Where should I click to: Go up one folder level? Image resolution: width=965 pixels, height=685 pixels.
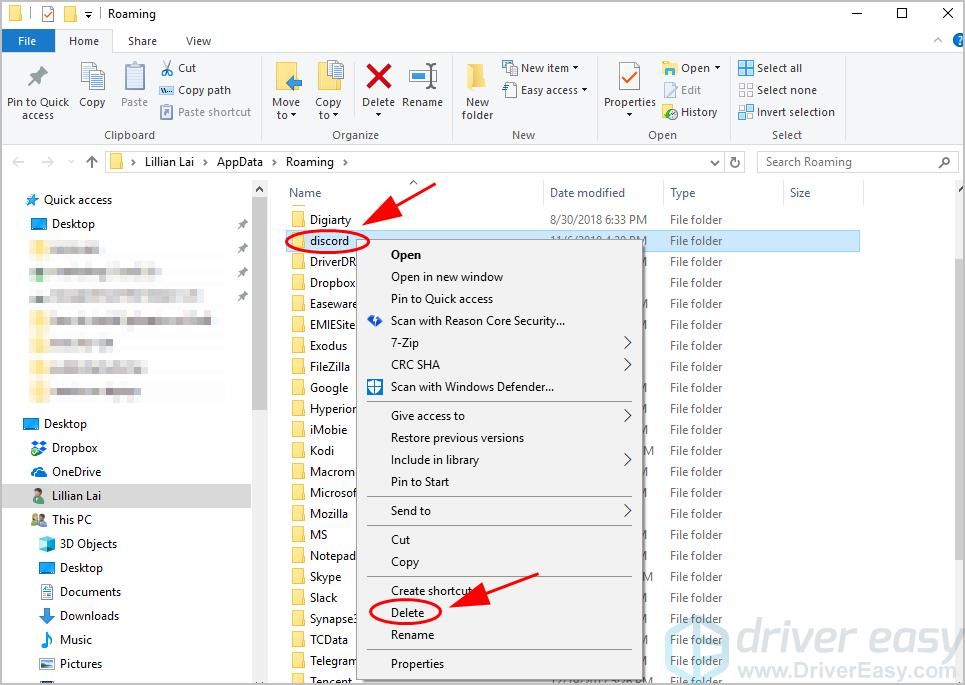[x=92, y=162]
